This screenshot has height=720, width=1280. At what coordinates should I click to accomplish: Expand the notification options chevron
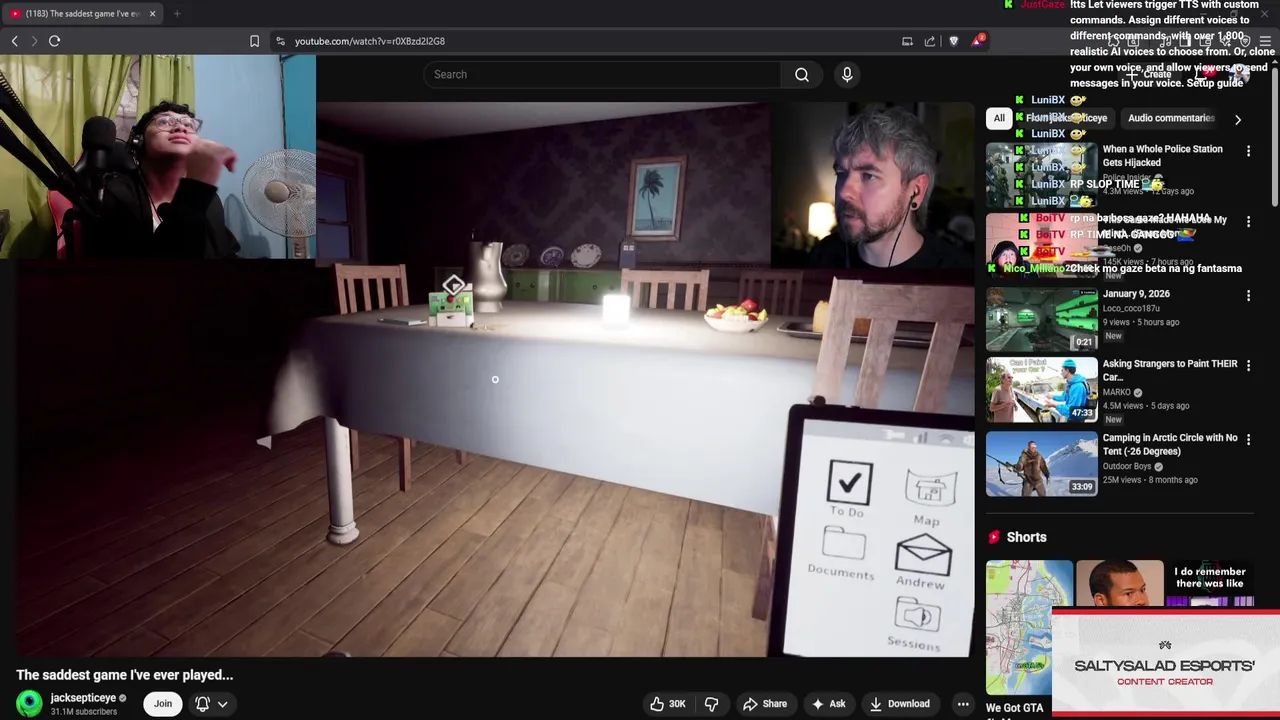223,704
